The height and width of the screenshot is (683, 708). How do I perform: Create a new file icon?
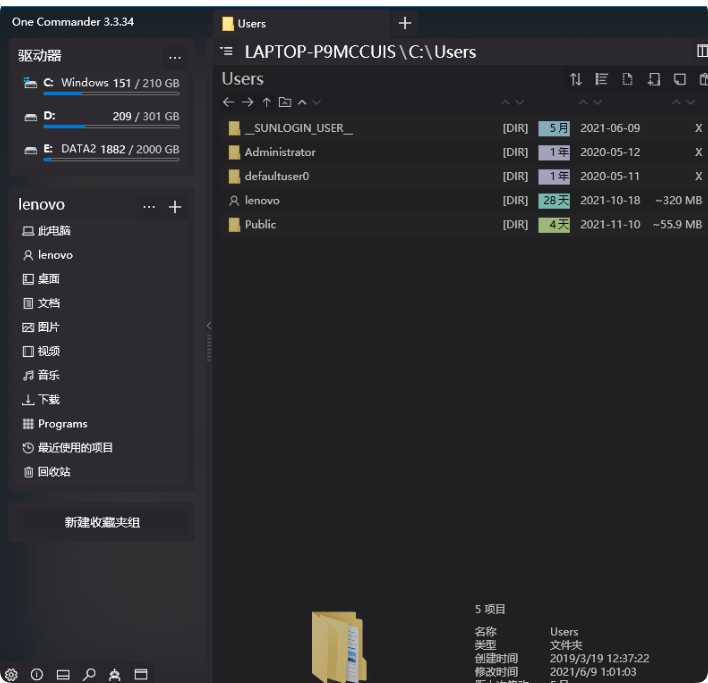coord(628,79)
